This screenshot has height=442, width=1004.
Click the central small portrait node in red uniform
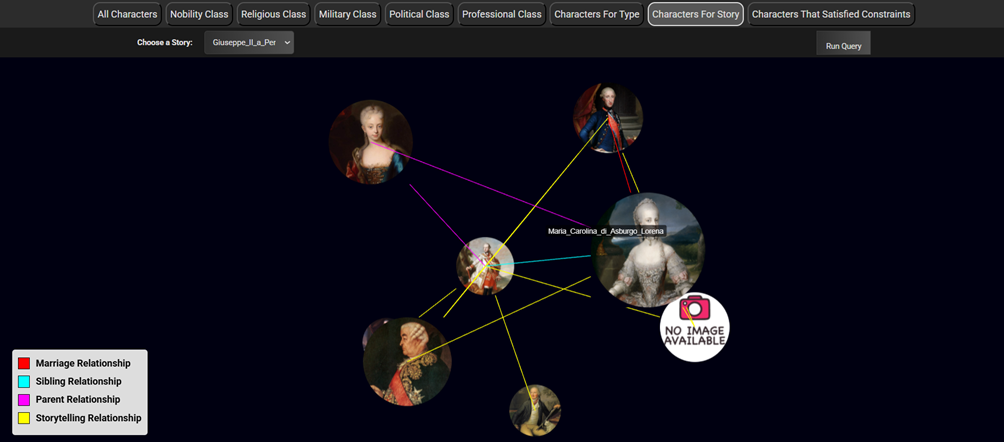pyautogui.click(x=485, y=266)
